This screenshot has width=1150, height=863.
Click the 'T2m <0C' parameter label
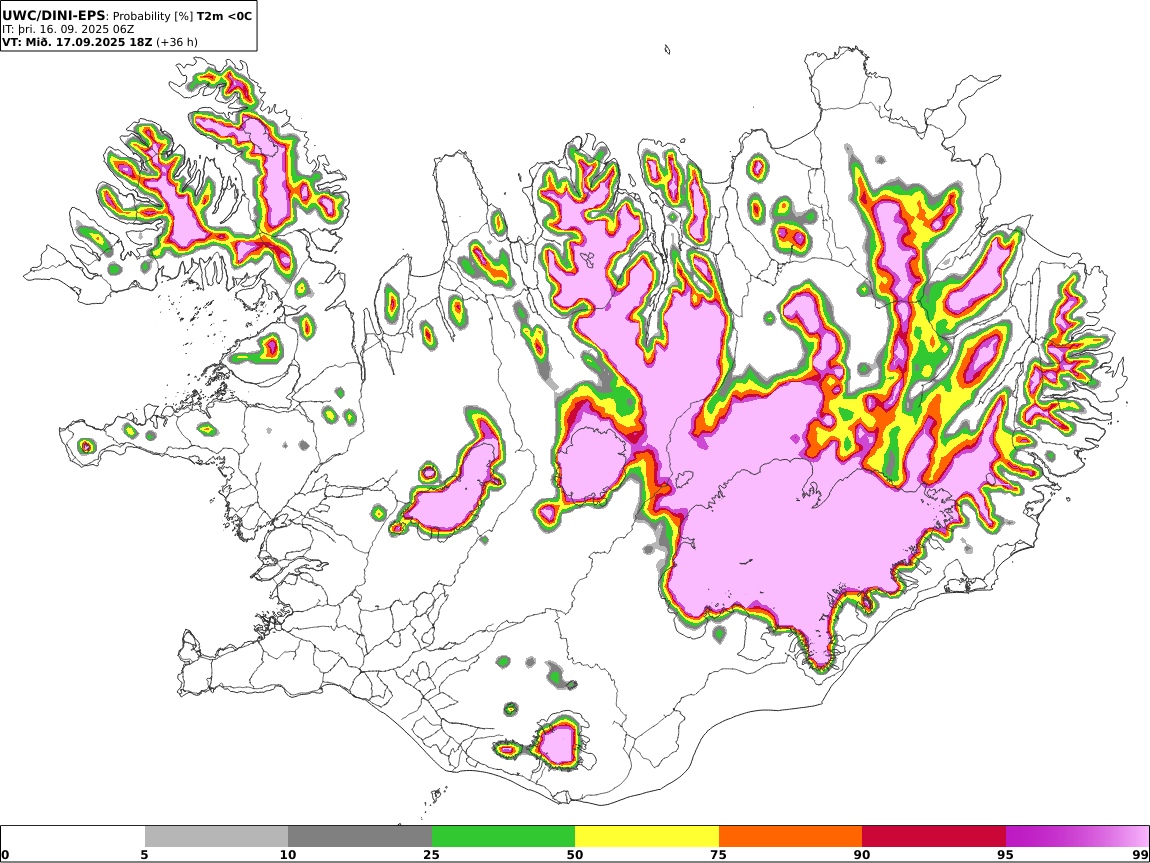pos(224,16)
